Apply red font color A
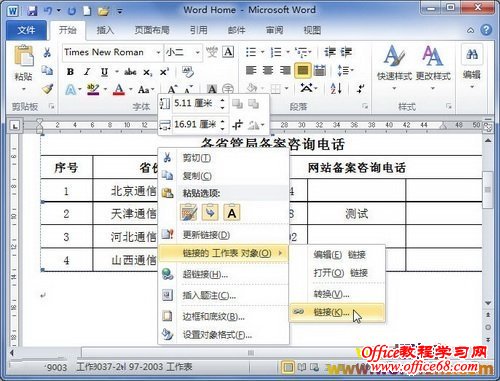 [119, 89]
